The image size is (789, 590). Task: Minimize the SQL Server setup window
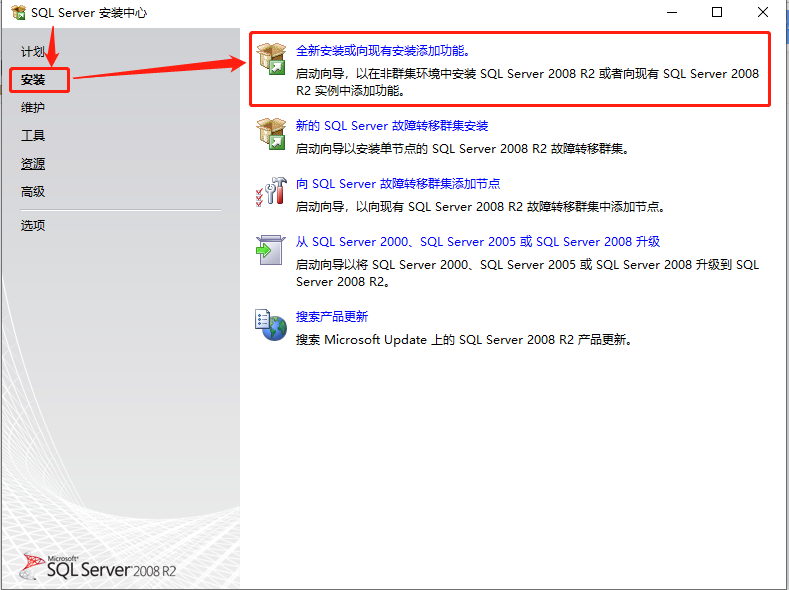click(672, 13)
